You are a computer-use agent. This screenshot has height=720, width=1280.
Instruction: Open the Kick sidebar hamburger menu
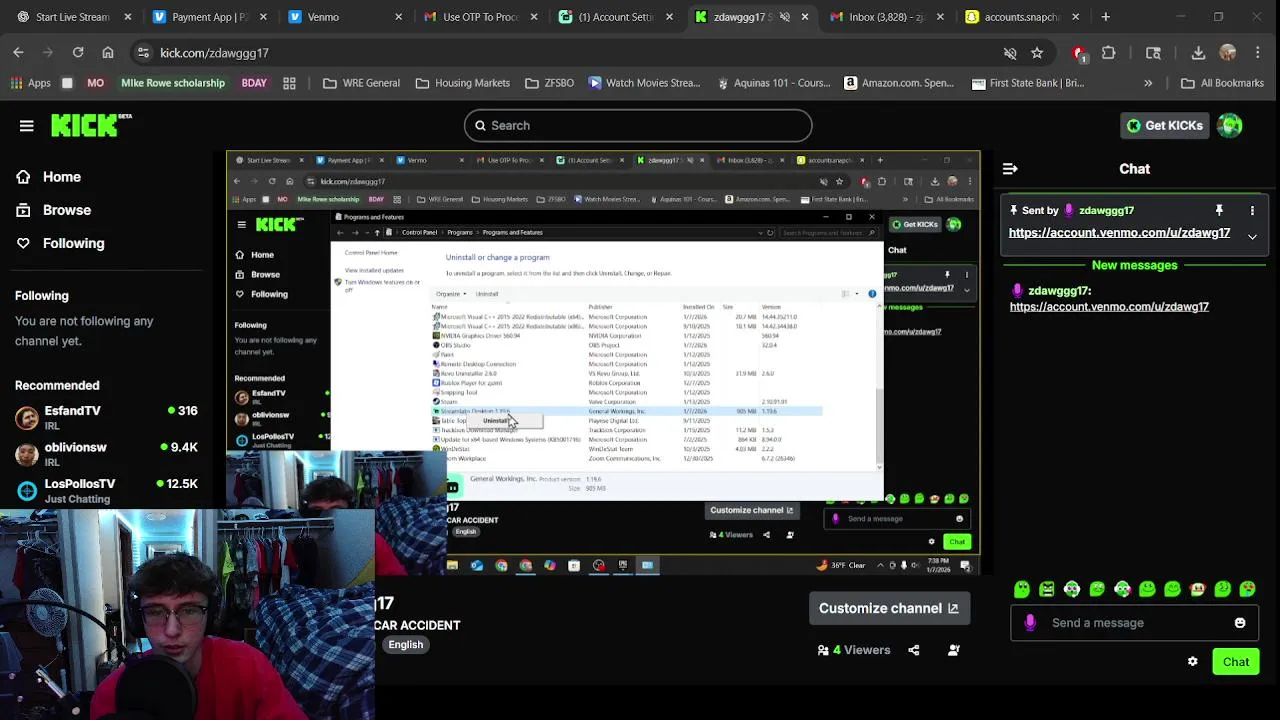click(x=27, y=125)
